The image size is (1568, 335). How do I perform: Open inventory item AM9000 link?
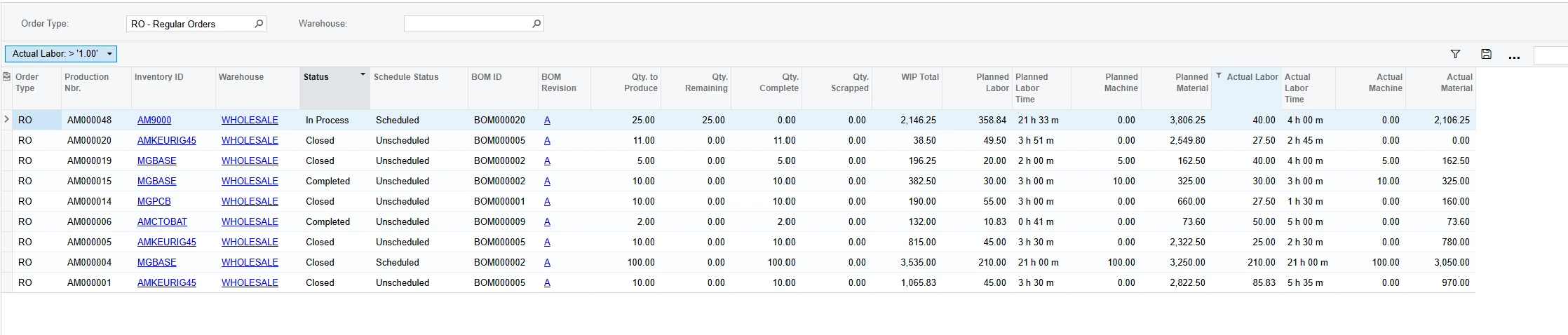coord(154,120)
